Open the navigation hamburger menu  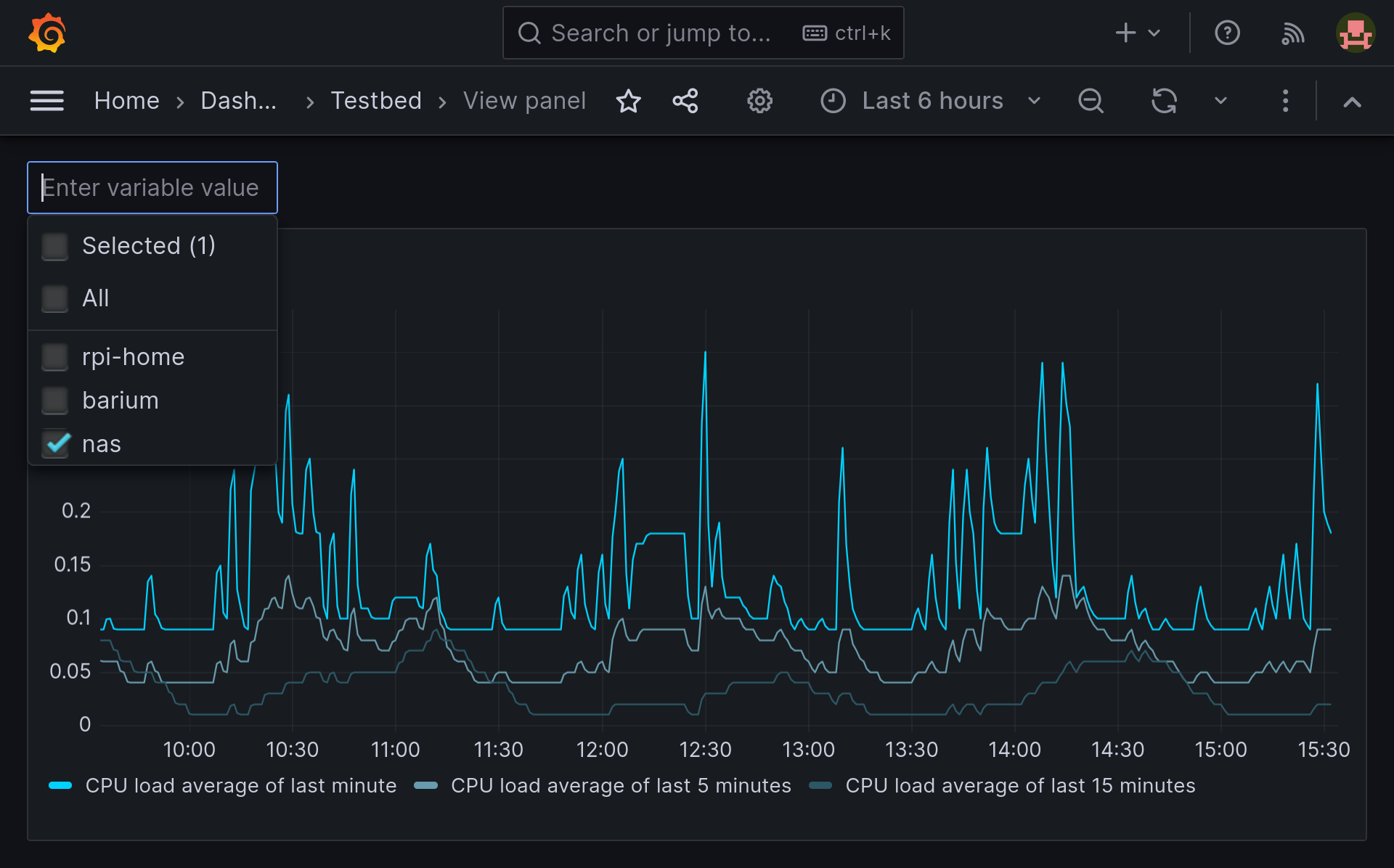tap(46, 101)
